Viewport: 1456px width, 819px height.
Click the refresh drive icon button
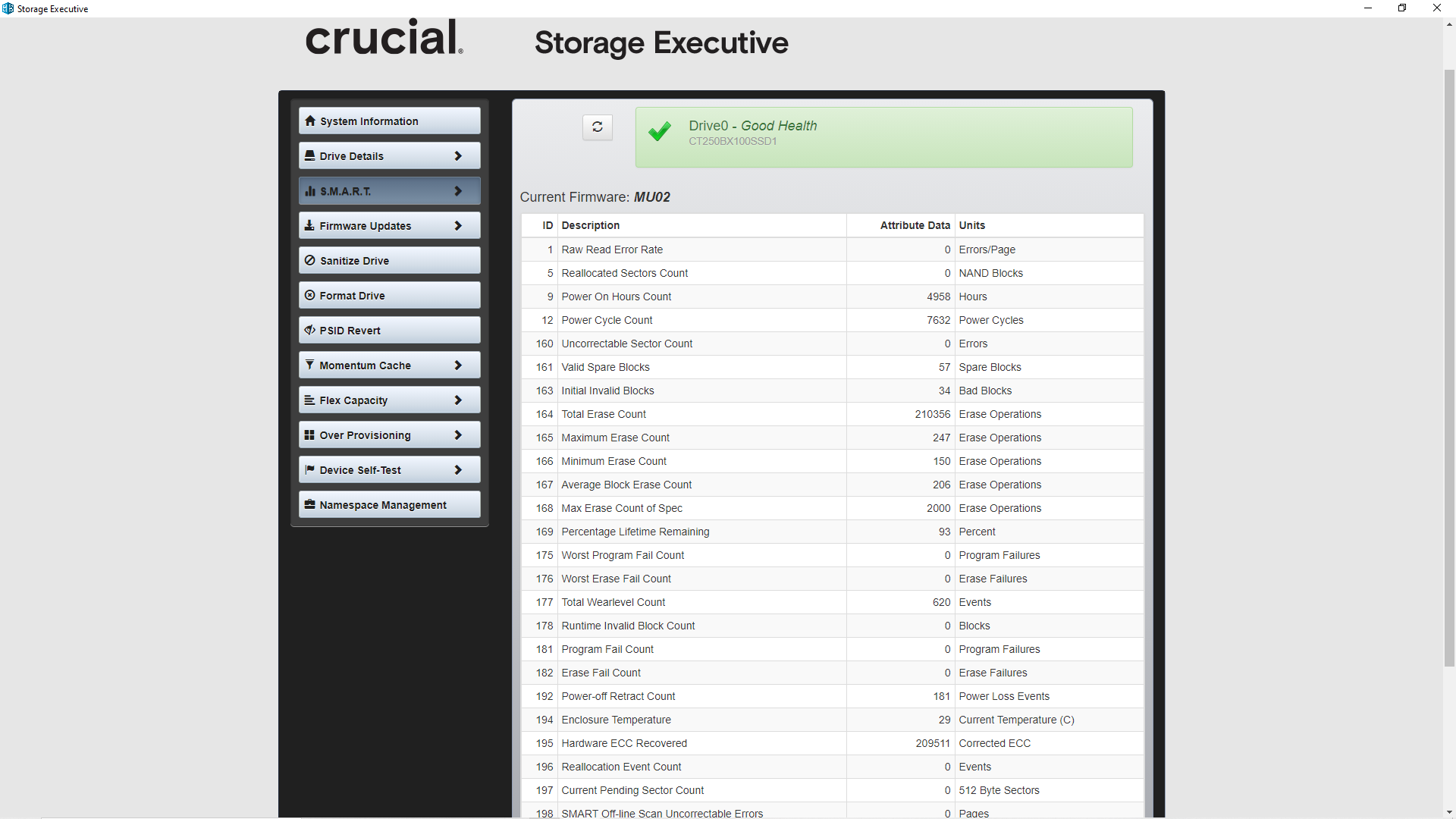tap(598, 127)
